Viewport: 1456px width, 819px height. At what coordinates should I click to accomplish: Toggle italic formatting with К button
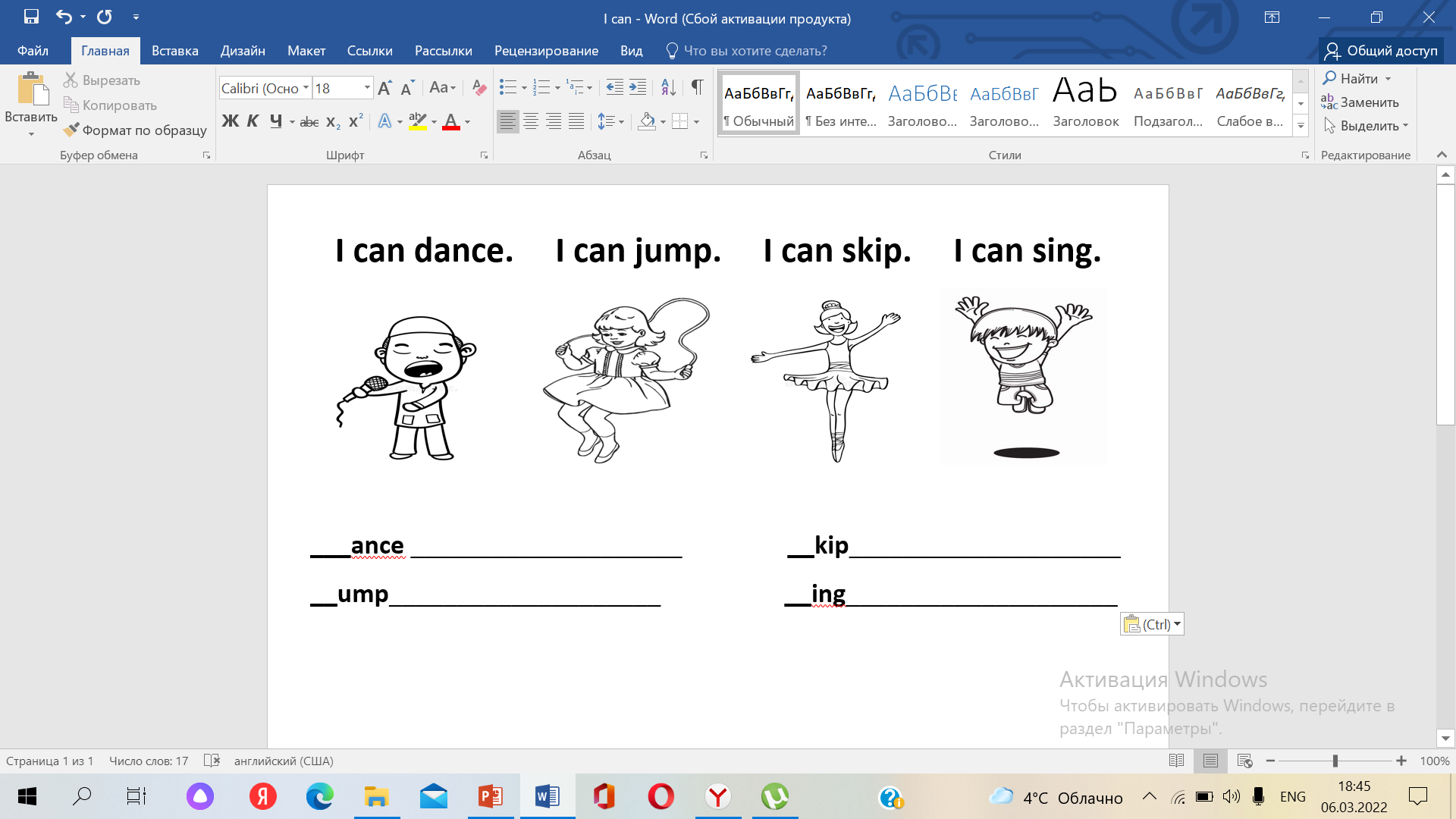(x=253, y=121)
